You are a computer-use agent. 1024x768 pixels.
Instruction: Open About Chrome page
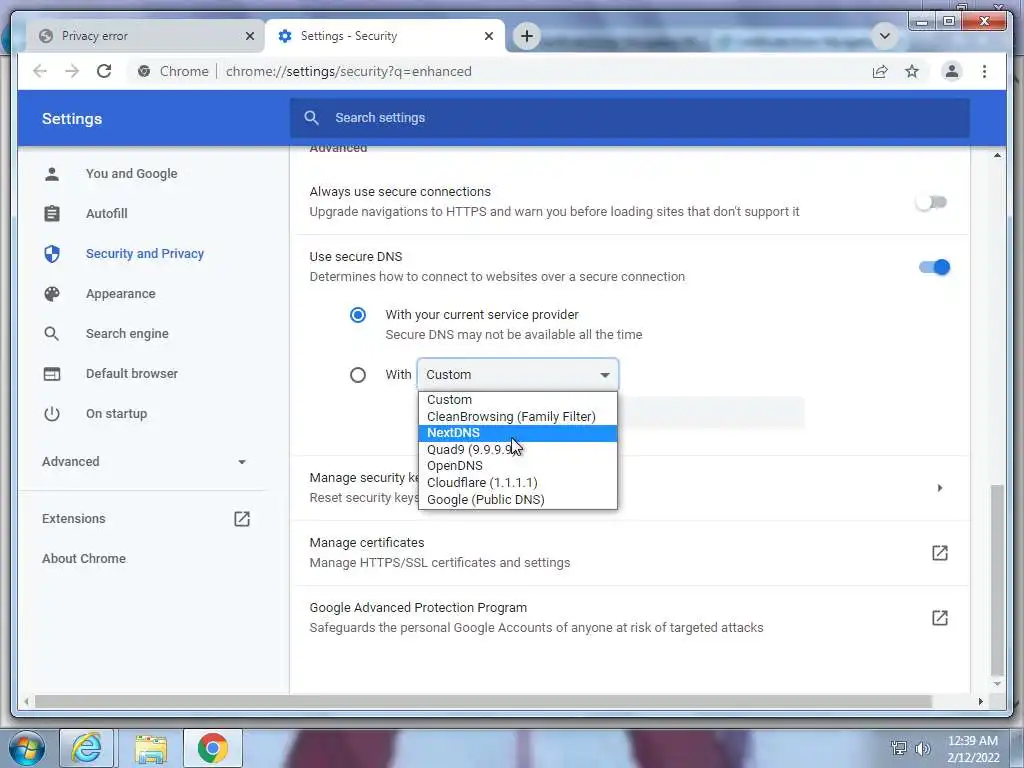coord(84,558)
